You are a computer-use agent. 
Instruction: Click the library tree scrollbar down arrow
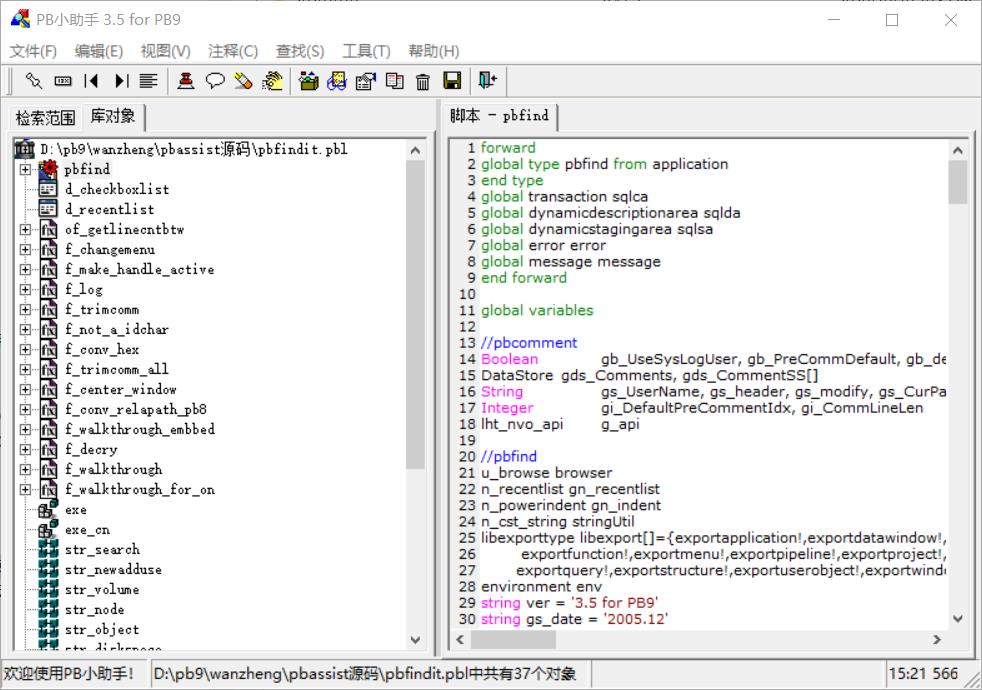pyautogui.click(x=415, y=640)
